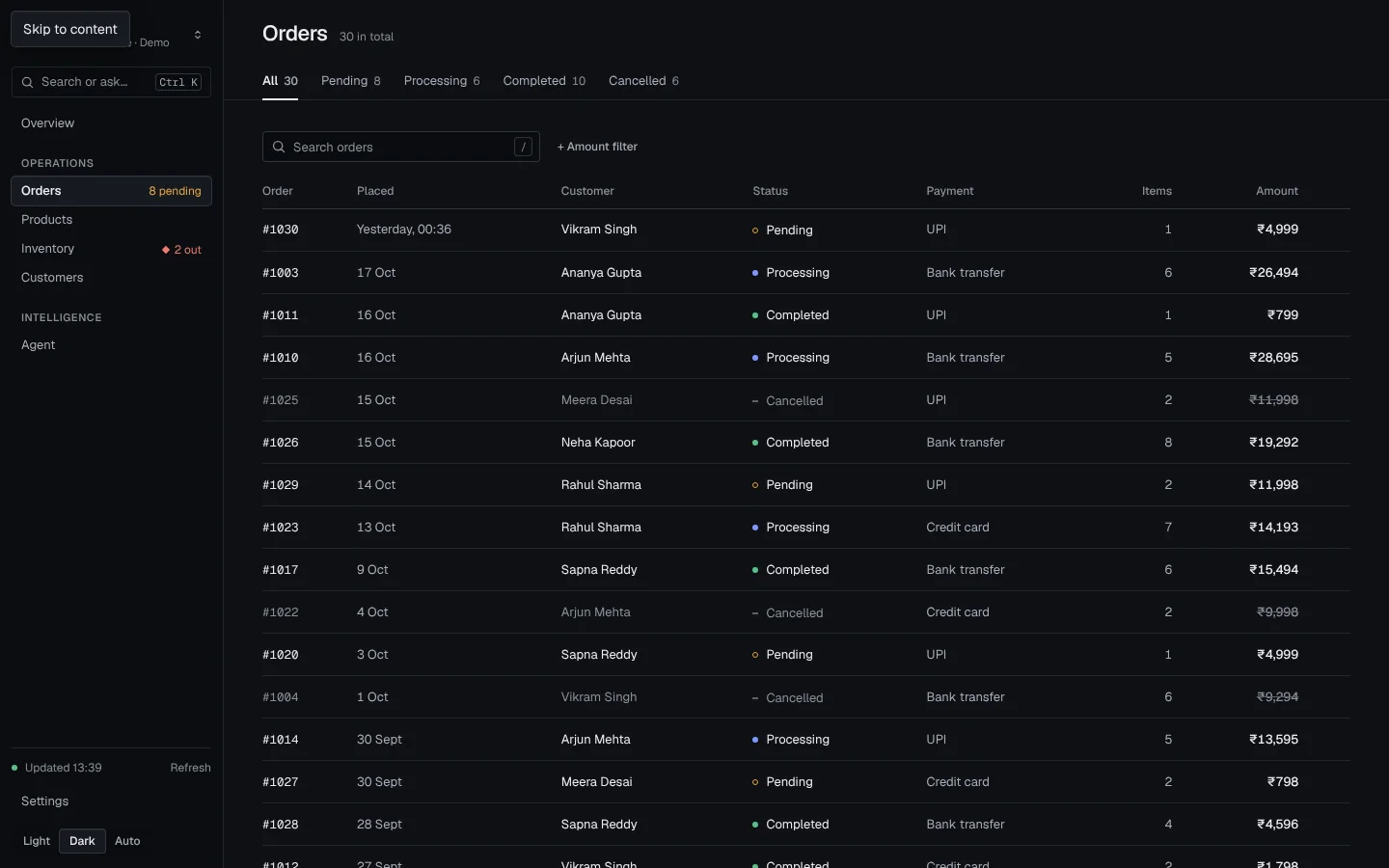The height and width of the screenshot is (868, 1389).
Task: Open Settings in the sidebar
Action: pos(111,801)
